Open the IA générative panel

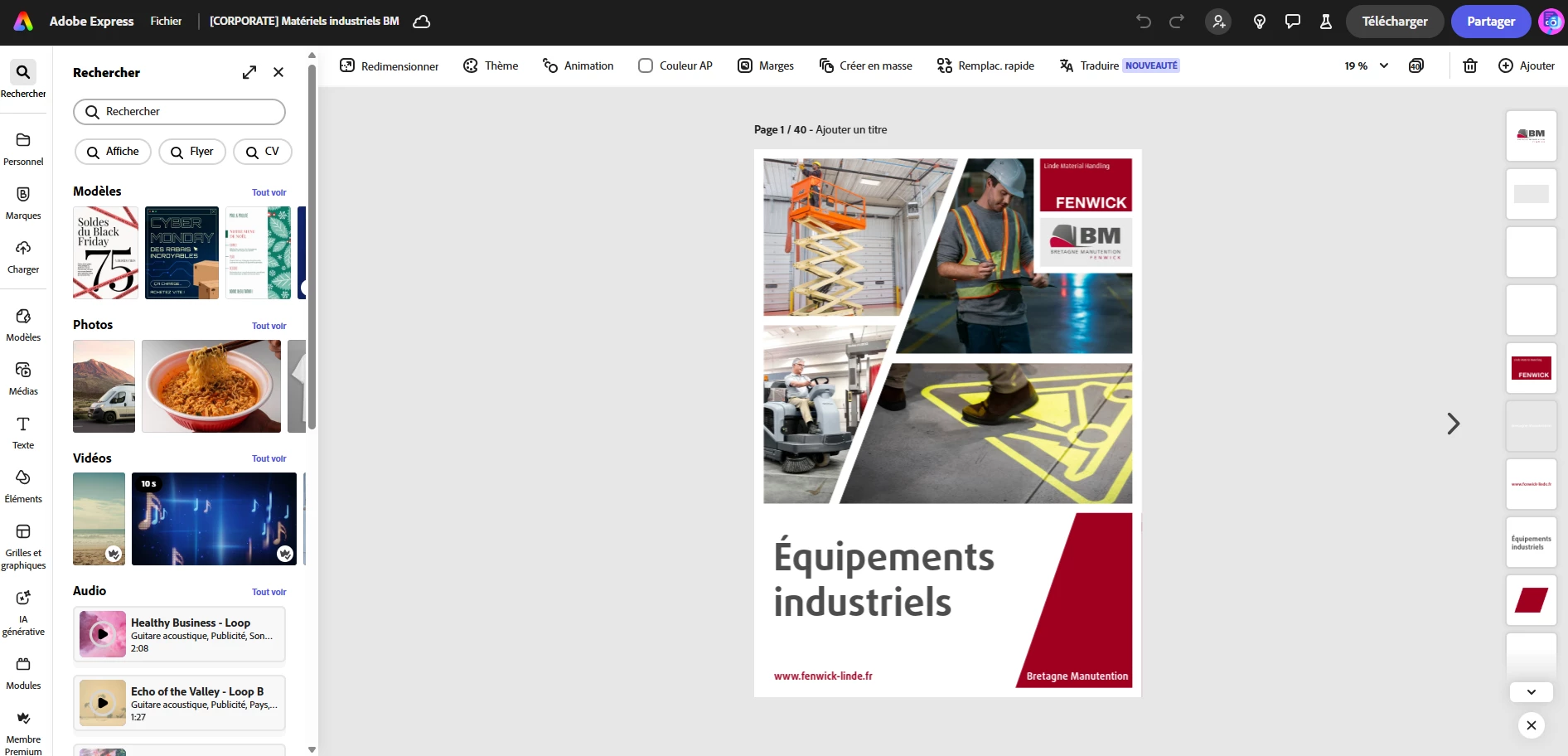click(x=23, y=613)
